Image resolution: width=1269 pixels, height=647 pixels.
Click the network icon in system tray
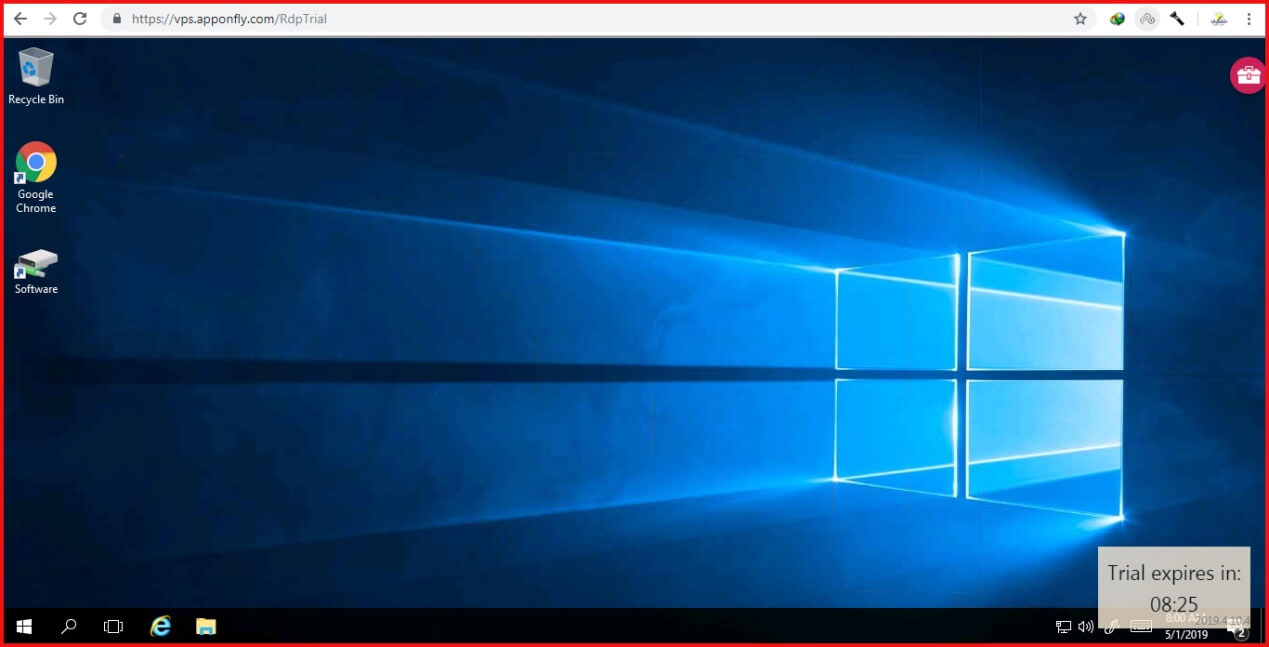point(1064,627)
